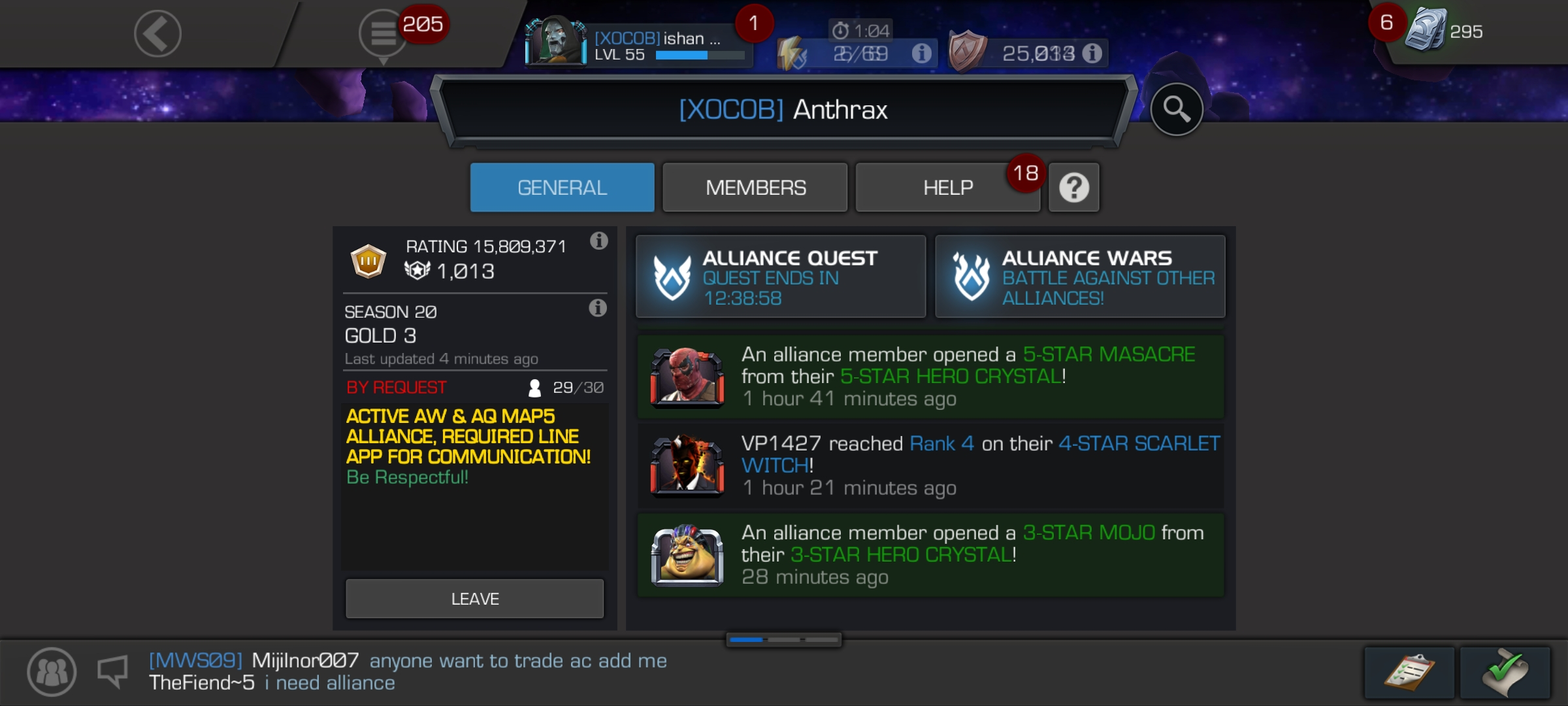This screenshot has width=1568, height=706.
Task: Click the page indicator bar above chat
Action: 784,639
